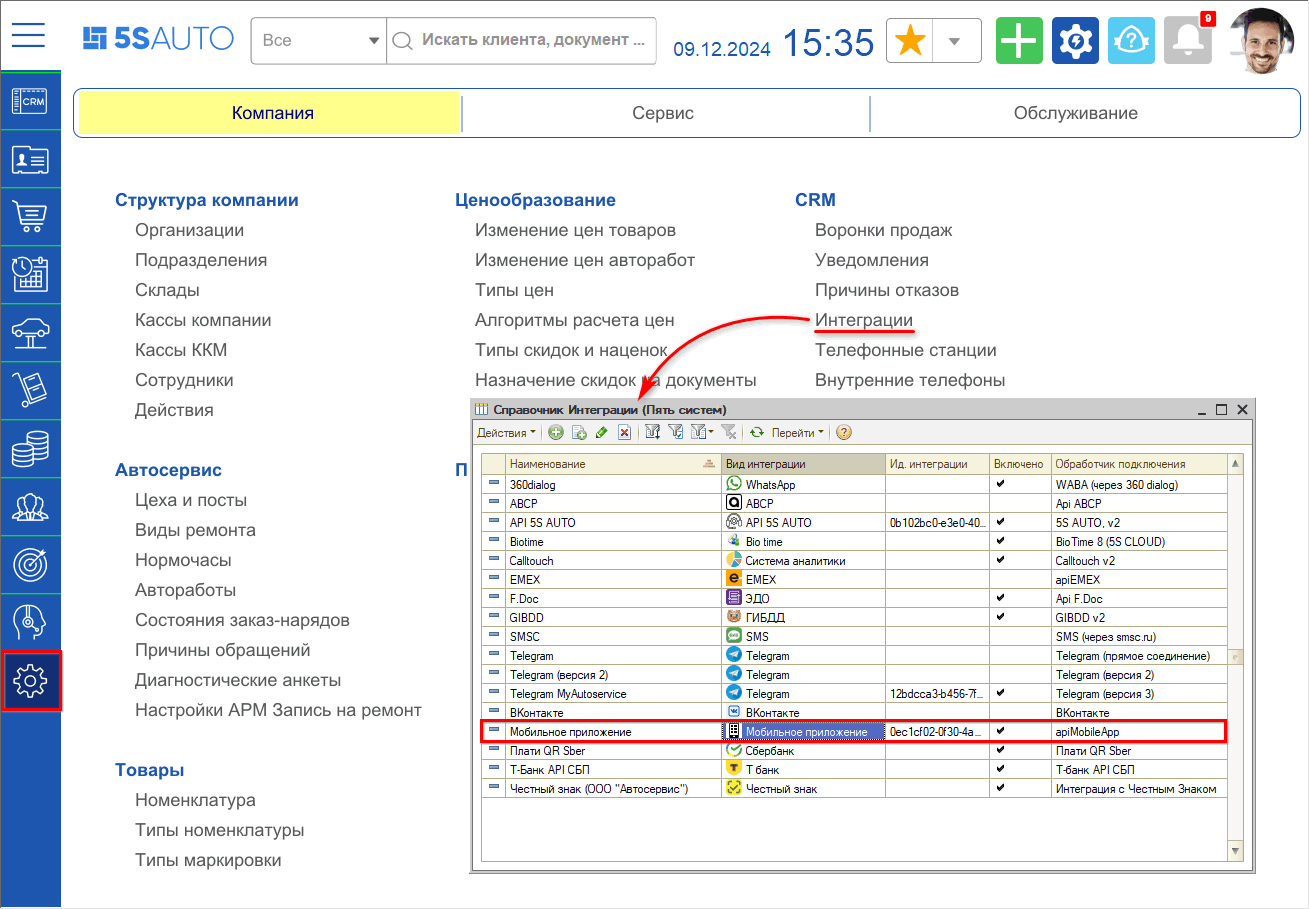1309x909 pixels.
Task: Open the Действия dropdown menu
Action: click(506, 433)
